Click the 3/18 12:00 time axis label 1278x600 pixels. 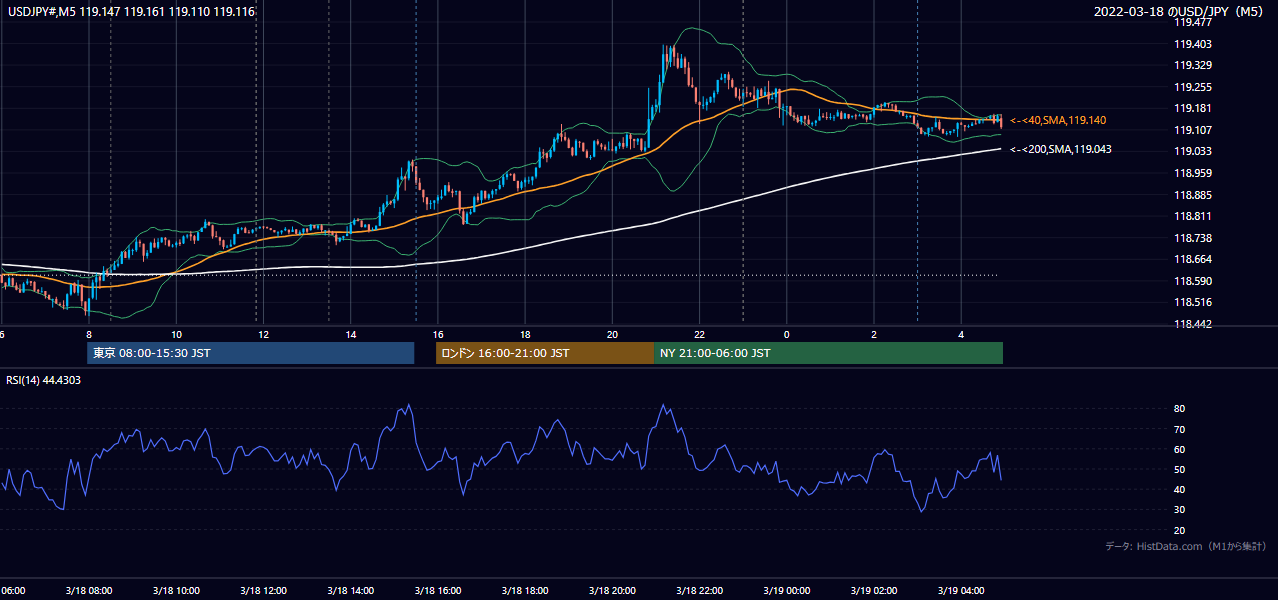click(263, 590)
